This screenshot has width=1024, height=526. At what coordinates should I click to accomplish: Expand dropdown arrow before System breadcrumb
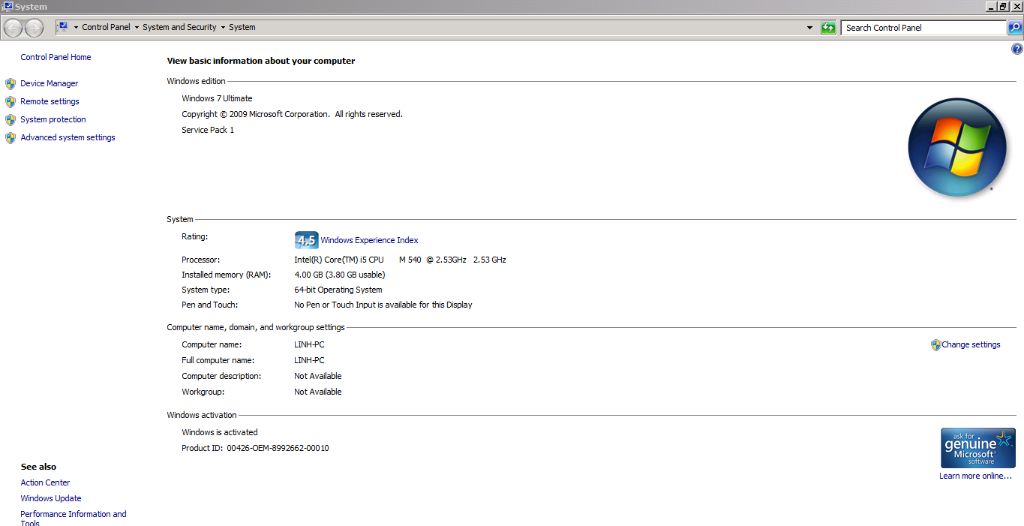223,27
